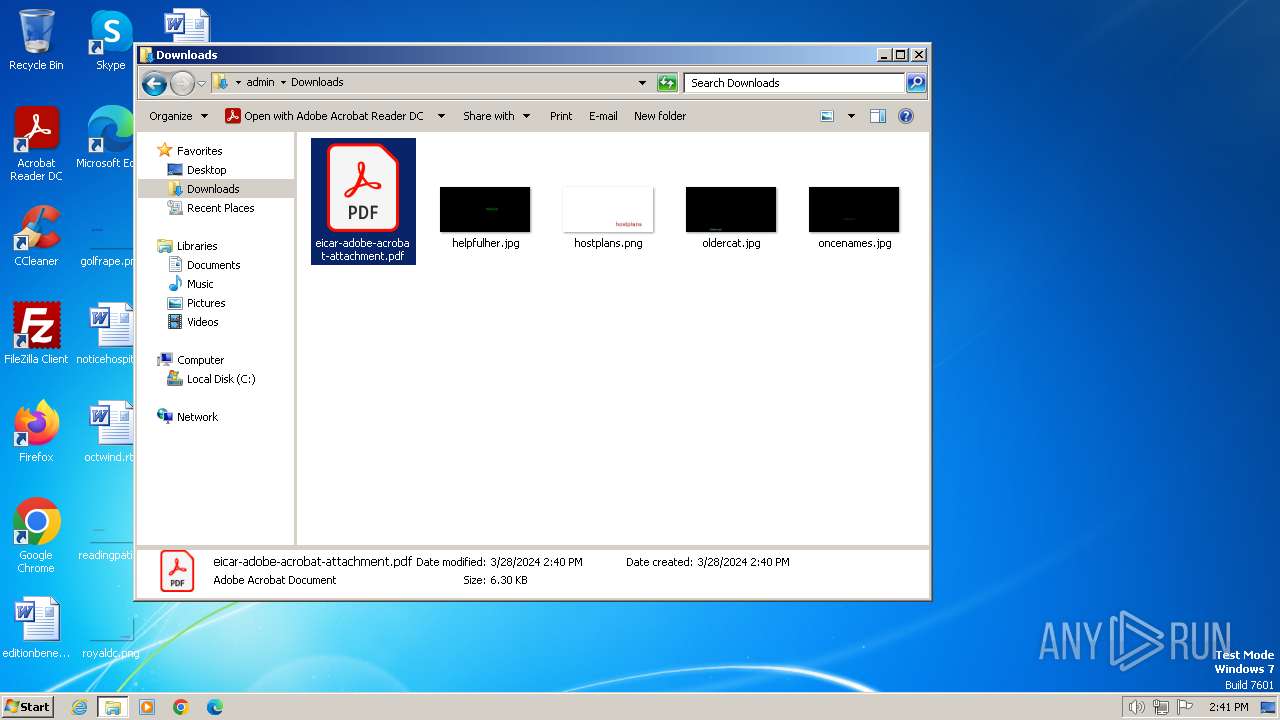Toggle the preview pane icon

pyautogui.click(x=878, y=116)
